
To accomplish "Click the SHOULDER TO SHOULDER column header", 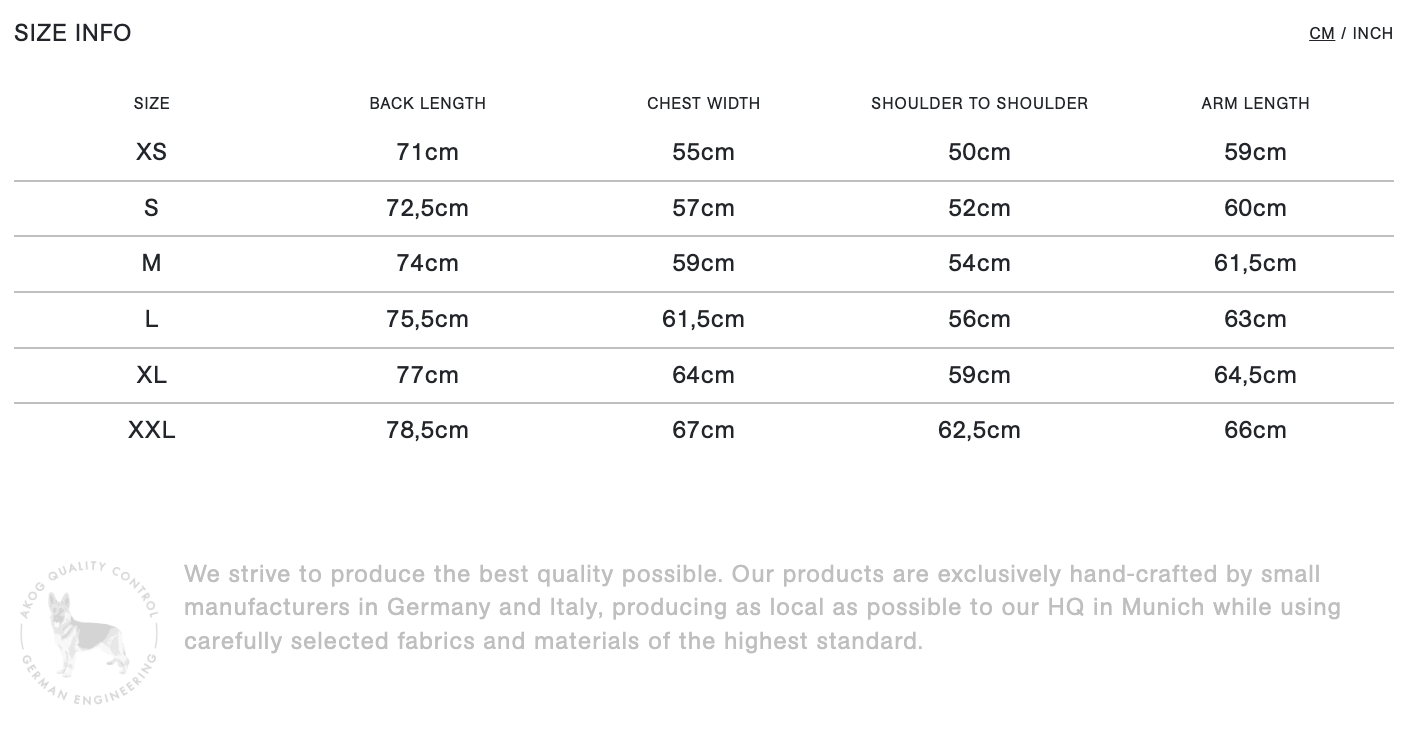I will [980, 103].
